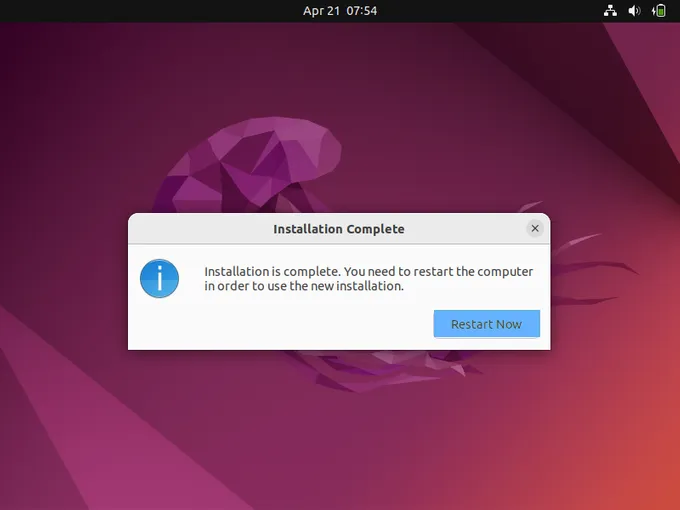Click the Installation Complete title bar
The width and height of the screenshot is (680, 510).
coord(339,229)
